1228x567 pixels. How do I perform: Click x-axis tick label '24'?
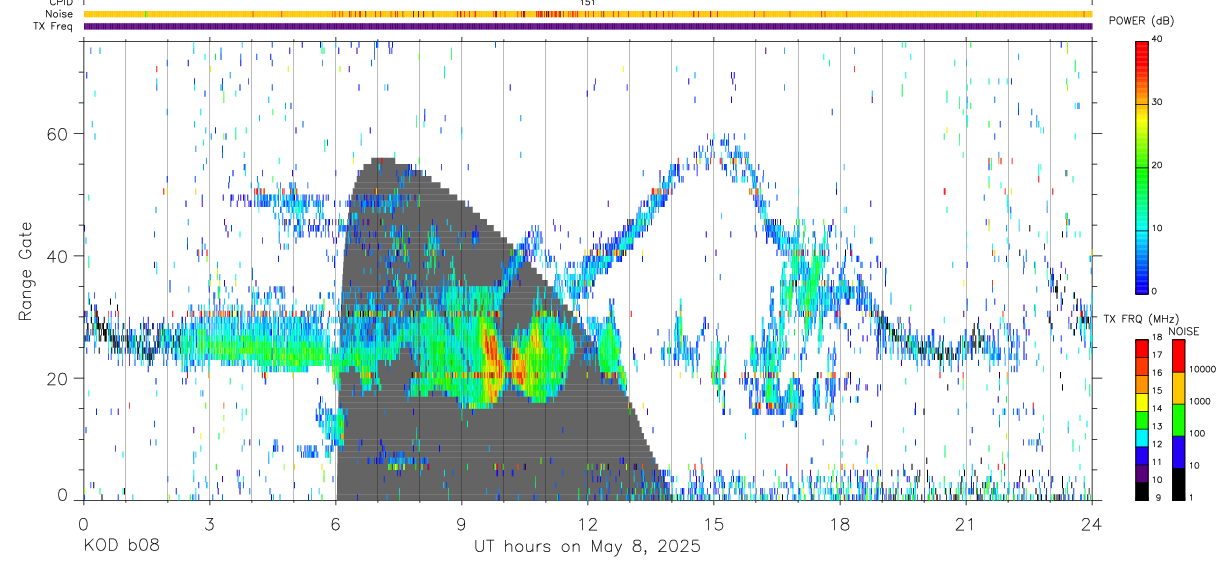pyautogui.click(x=1091, y=523)
